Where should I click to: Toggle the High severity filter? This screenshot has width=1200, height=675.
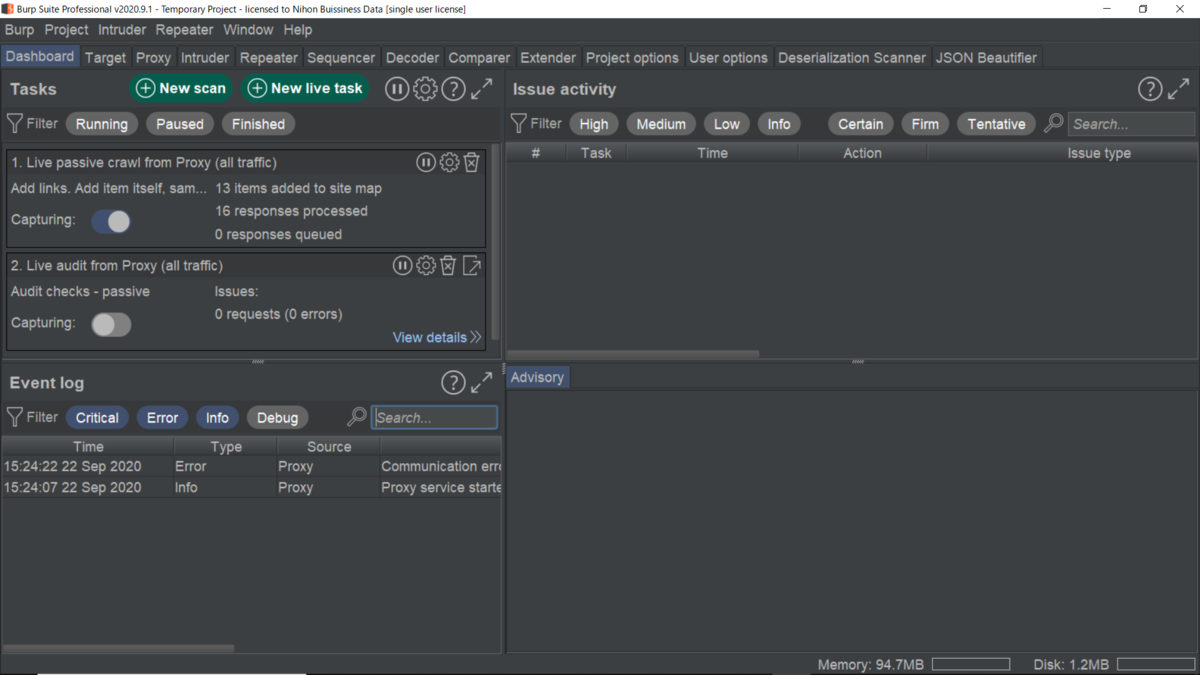point(594,124)
